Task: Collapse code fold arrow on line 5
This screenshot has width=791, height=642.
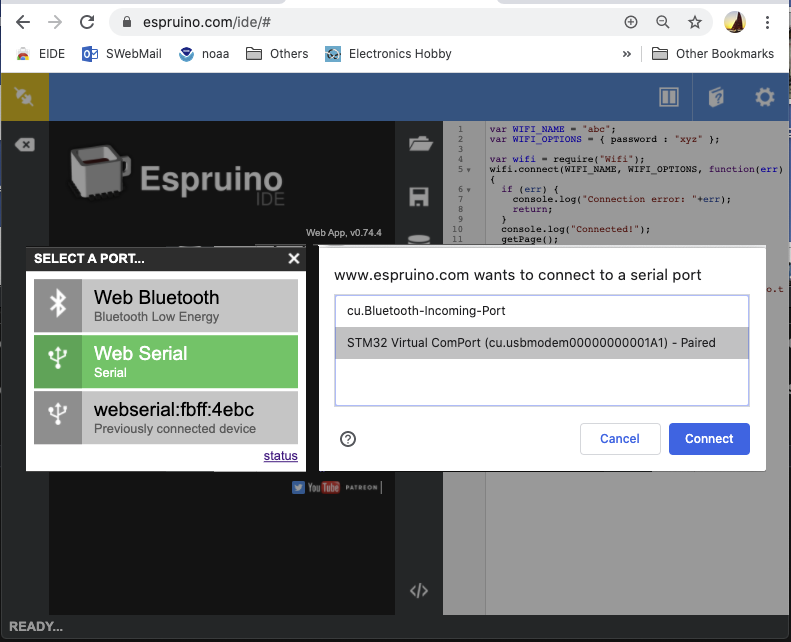Action: [468, 170]
